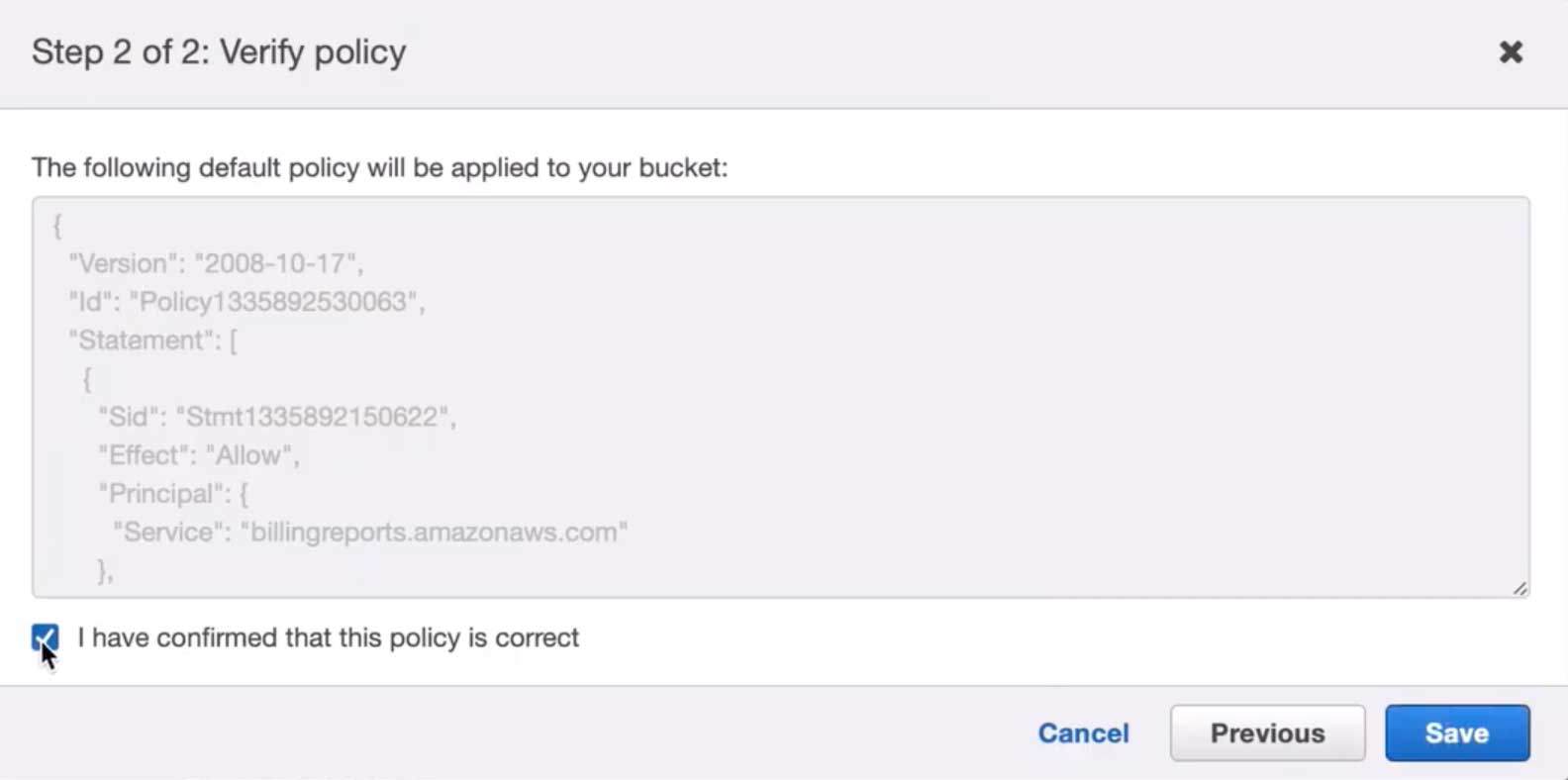This screenshot has width=1568, height=780.
Task: Click the Policy1335892530063 Id line
Action: point(246,302)
